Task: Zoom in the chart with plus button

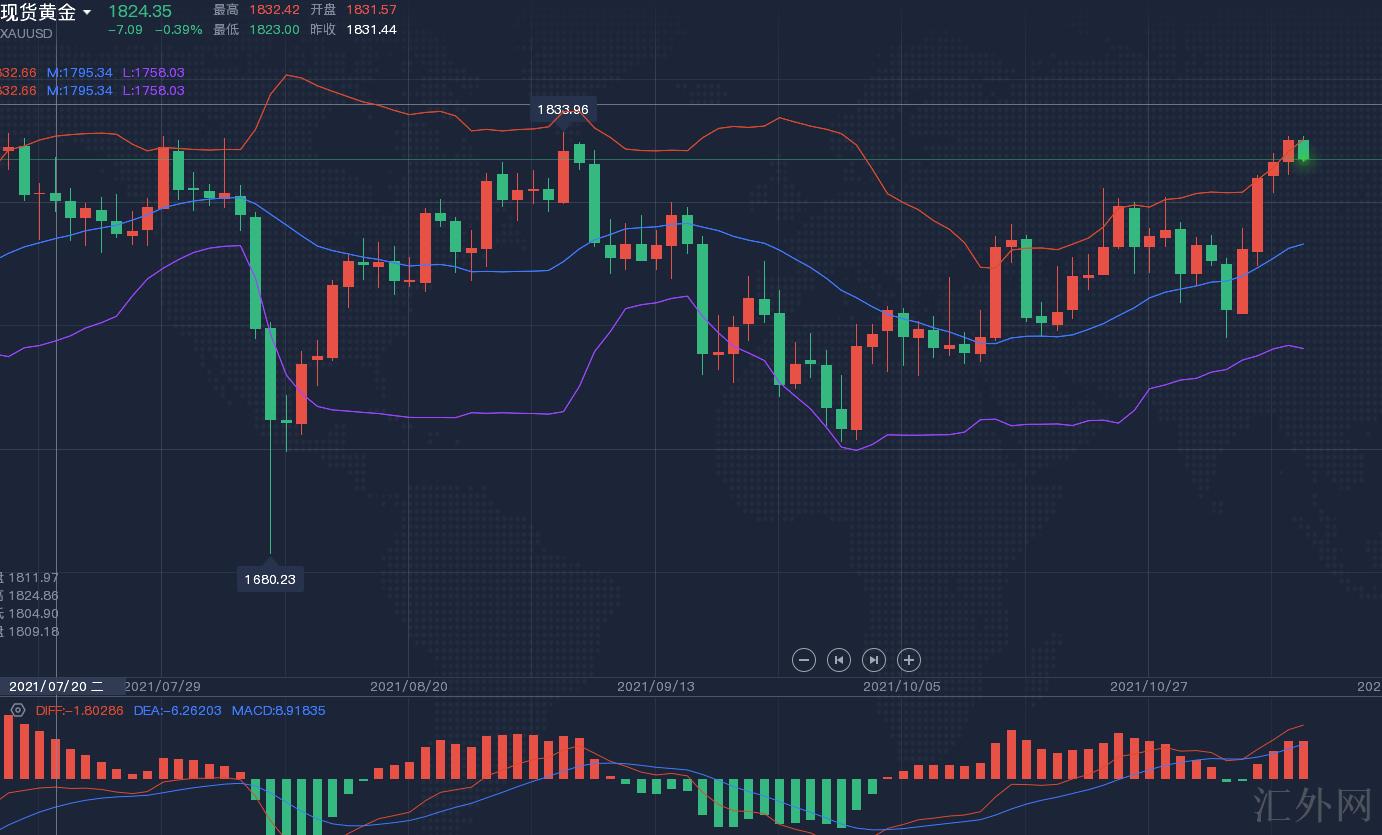Action: click(x=909, y=660)
